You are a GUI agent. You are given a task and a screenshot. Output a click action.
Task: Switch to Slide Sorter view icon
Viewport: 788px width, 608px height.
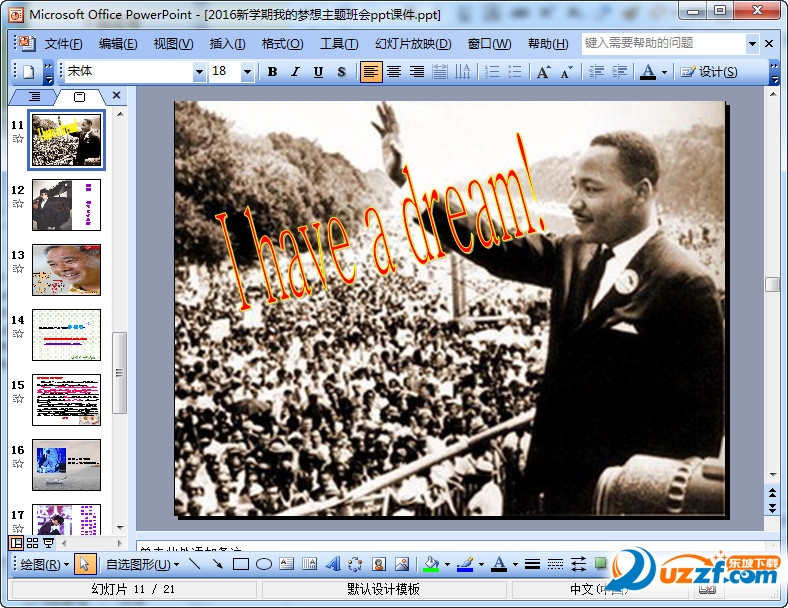(33, 543)
